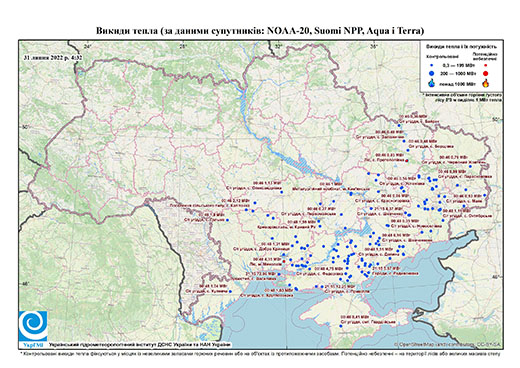The width and height of the screenshot is (520, 368).
Task: Click the blue flame legend icon
Action: (432, 83)
